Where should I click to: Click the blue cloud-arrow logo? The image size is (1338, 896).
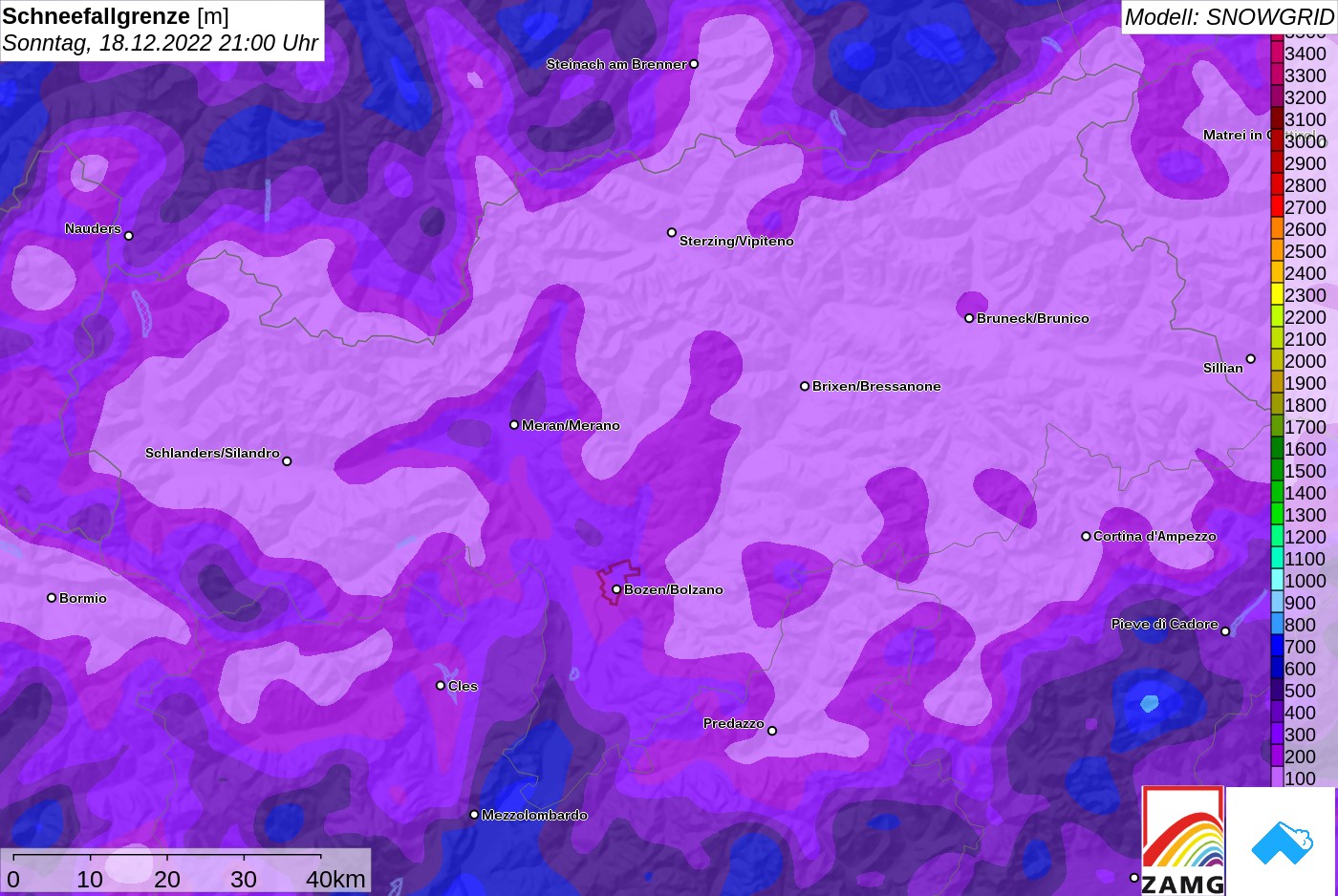coord(1282,842)
